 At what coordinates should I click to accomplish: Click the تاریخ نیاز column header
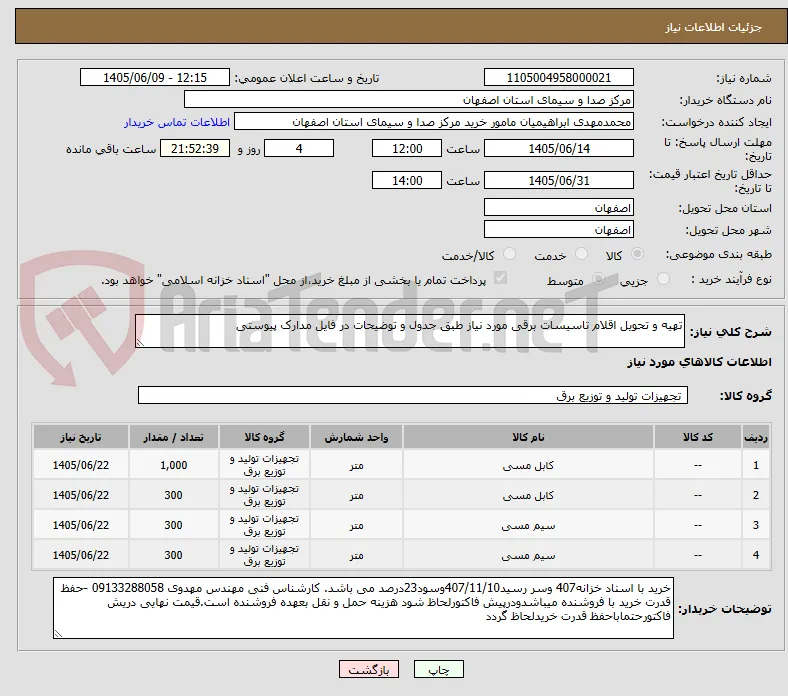point(81,437)
